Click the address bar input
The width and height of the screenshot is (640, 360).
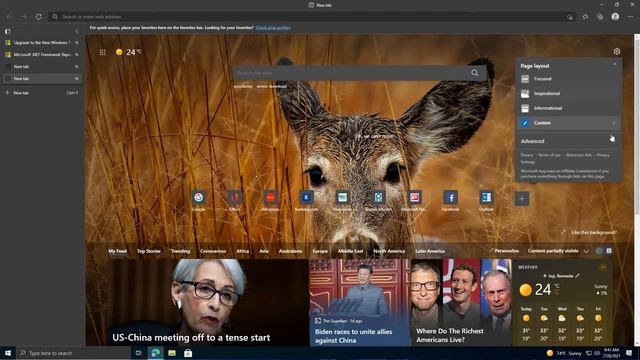click(312, 17)
